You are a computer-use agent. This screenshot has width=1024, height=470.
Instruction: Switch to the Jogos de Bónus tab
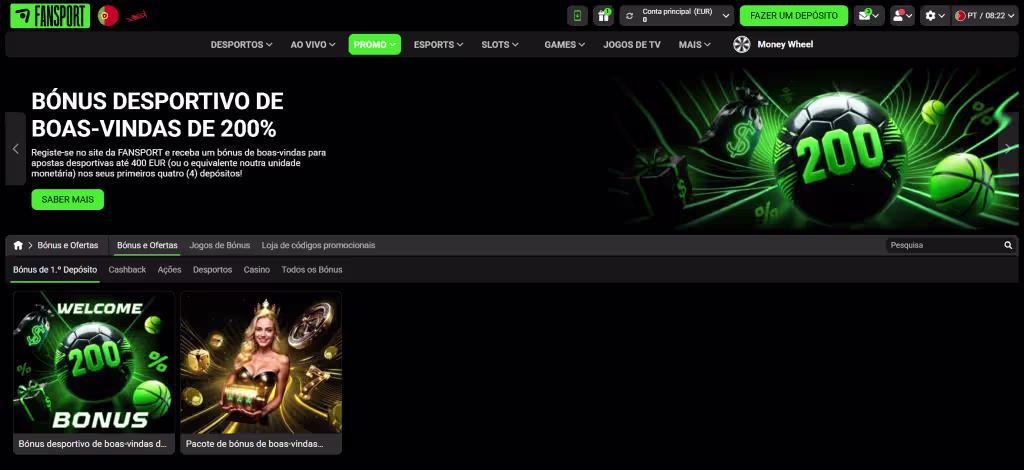(x=219, y=245)
